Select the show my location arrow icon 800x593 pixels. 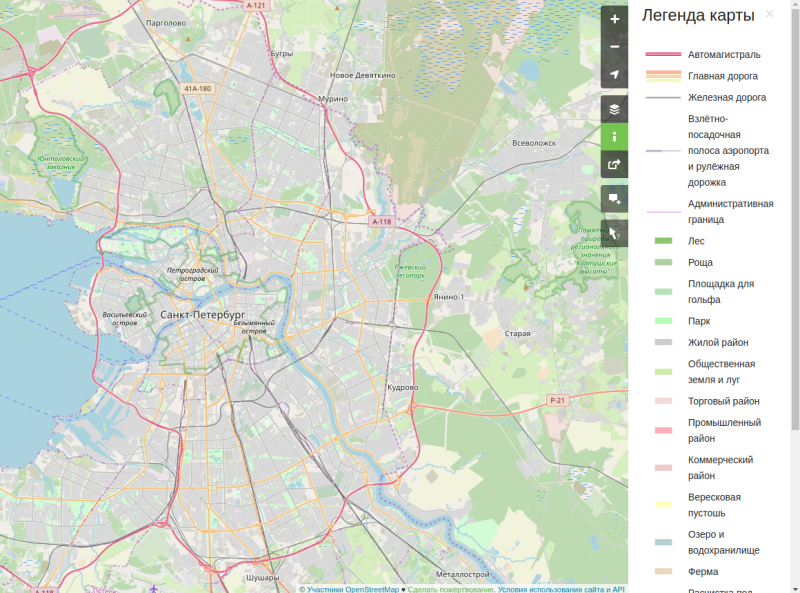[616, 75]
